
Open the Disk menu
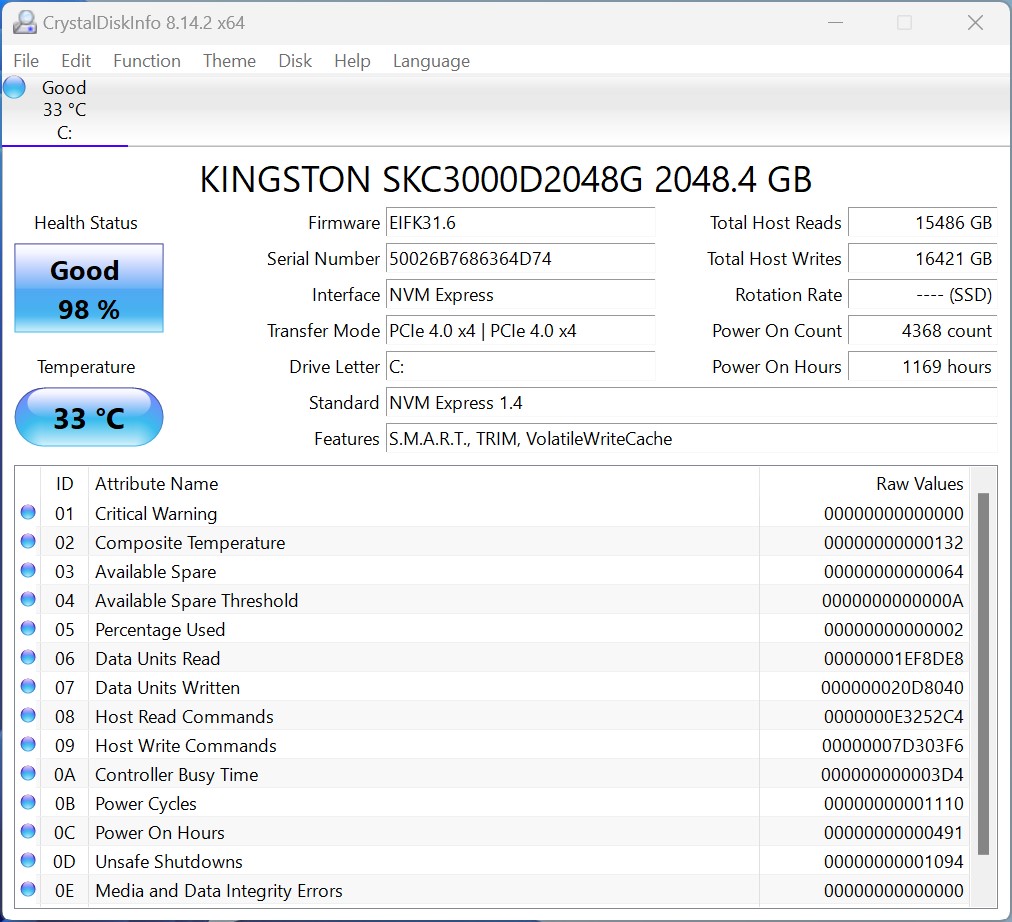tap(295, 61)
